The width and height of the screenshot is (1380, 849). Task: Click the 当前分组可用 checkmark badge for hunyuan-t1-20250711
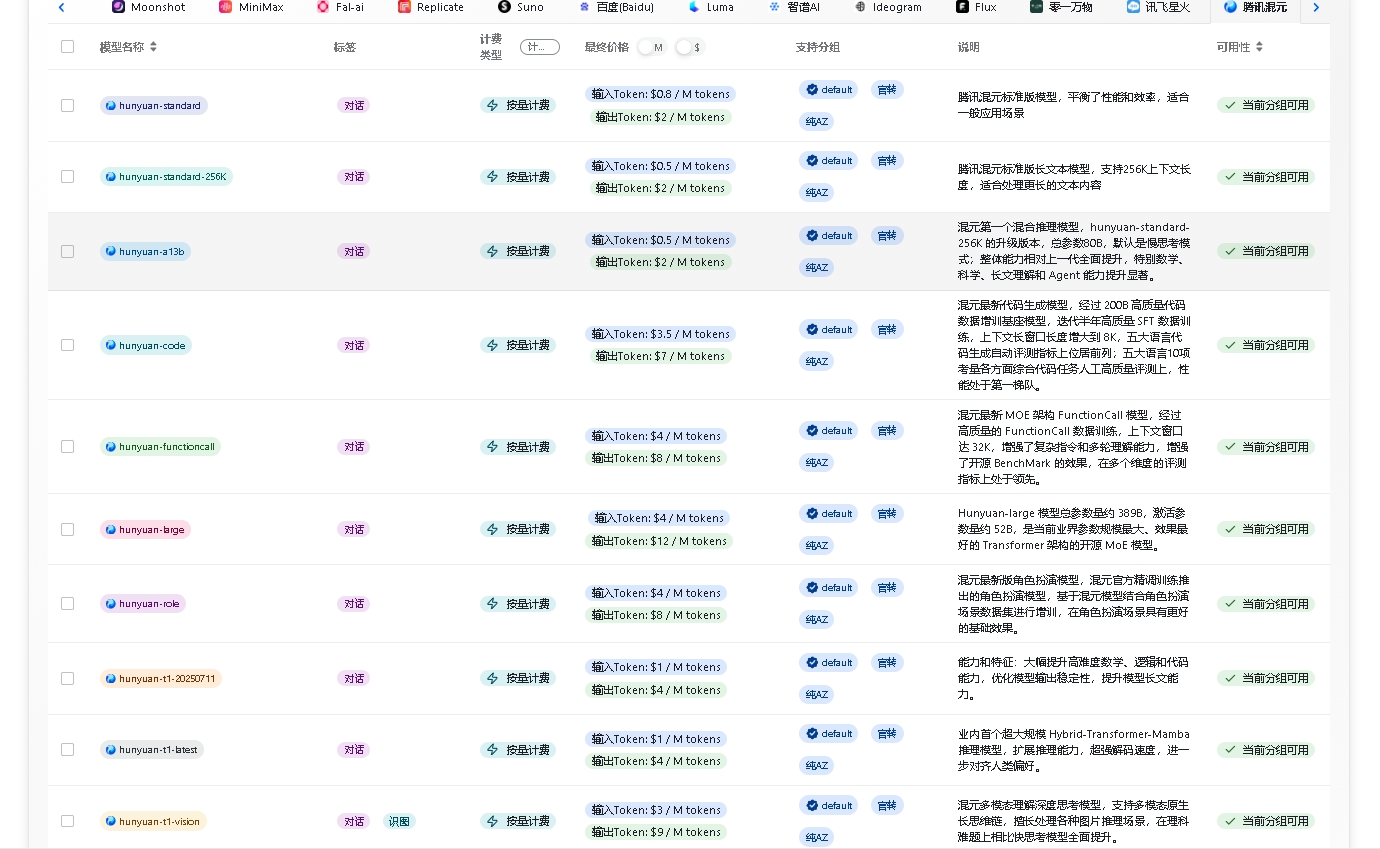(x=1266, y=678)
